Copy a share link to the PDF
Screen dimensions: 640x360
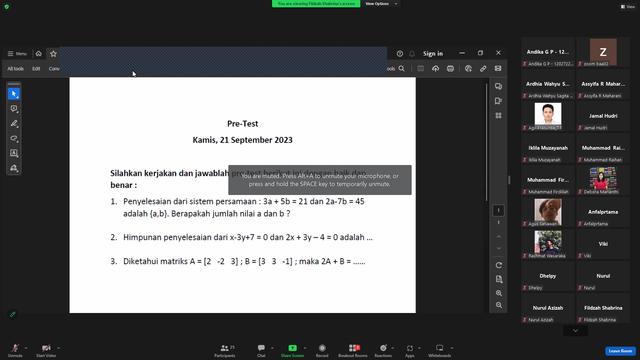[483, 69]
